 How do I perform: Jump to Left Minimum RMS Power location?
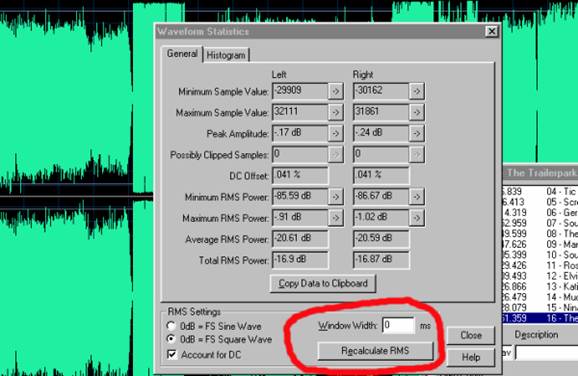click(335, 196)
